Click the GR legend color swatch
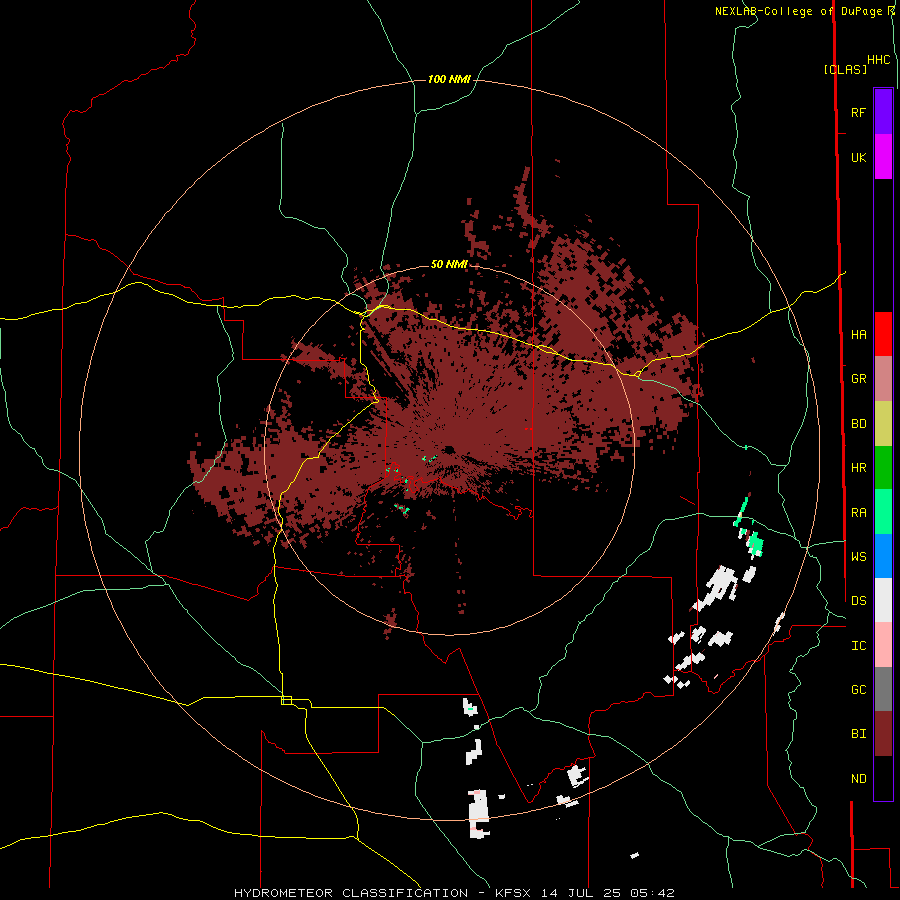 click(883, 379)
